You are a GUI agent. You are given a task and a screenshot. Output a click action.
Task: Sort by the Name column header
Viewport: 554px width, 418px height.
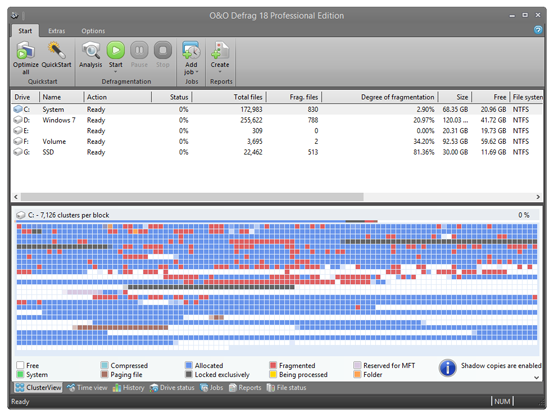[61, 97]
